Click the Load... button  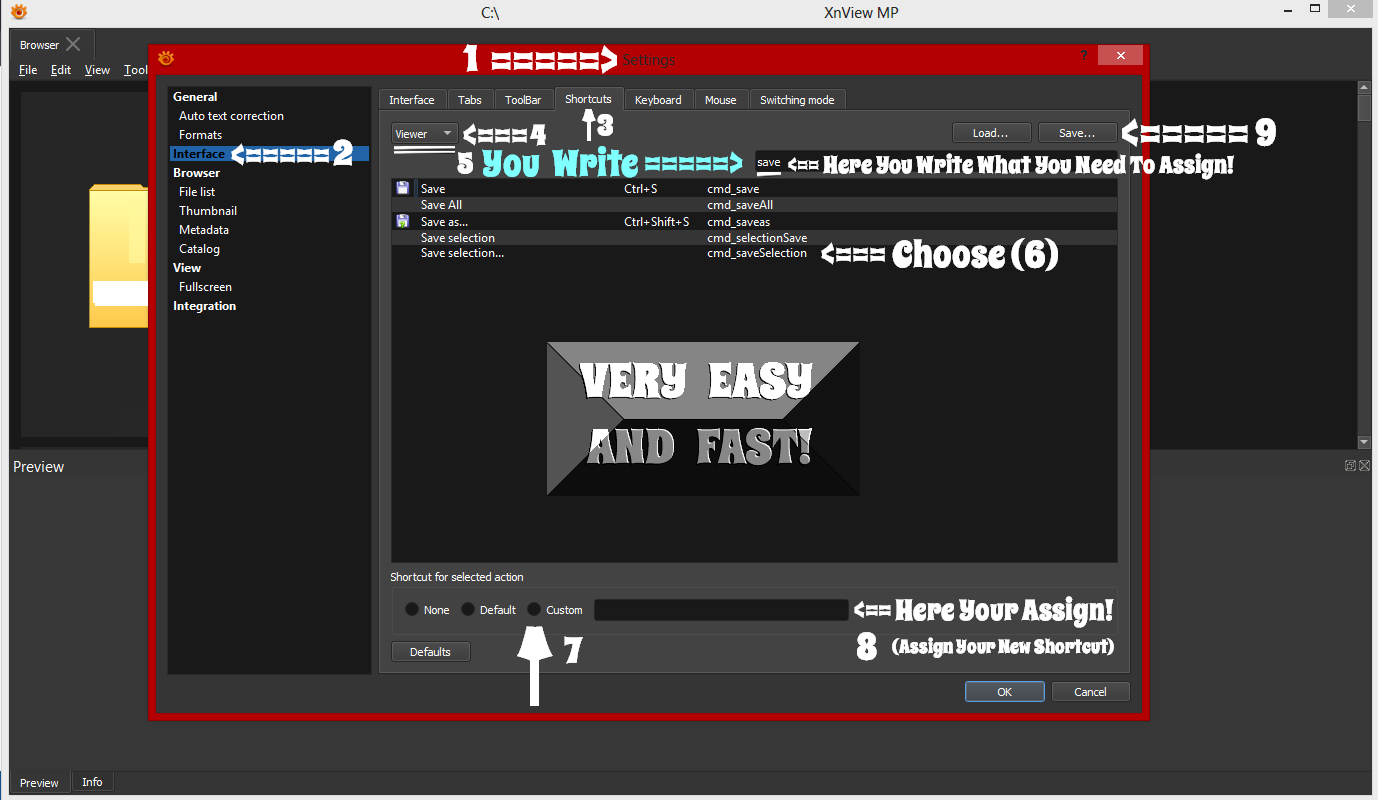pos(990,133)
